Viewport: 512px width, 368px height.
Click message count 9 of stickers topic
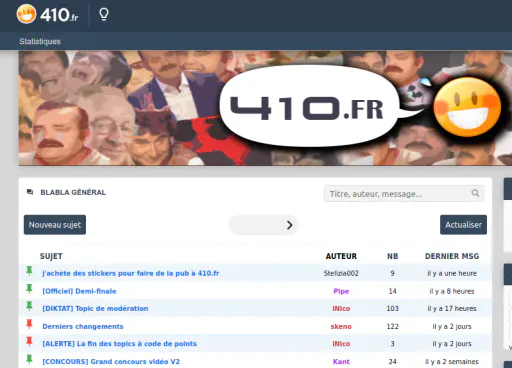pos(392,273)
